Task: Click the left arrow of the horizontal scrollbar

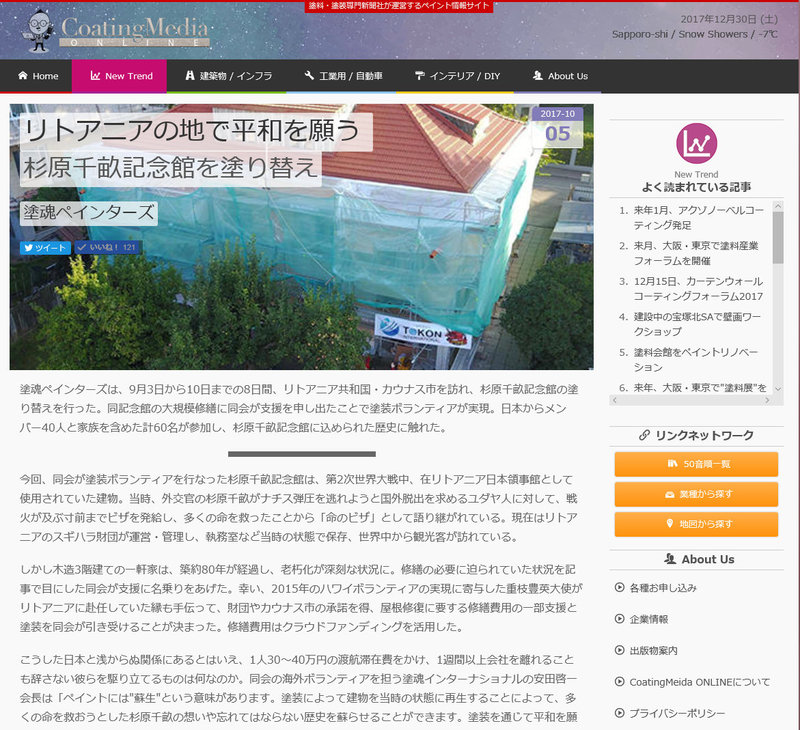Action: (x=614, y=400)
